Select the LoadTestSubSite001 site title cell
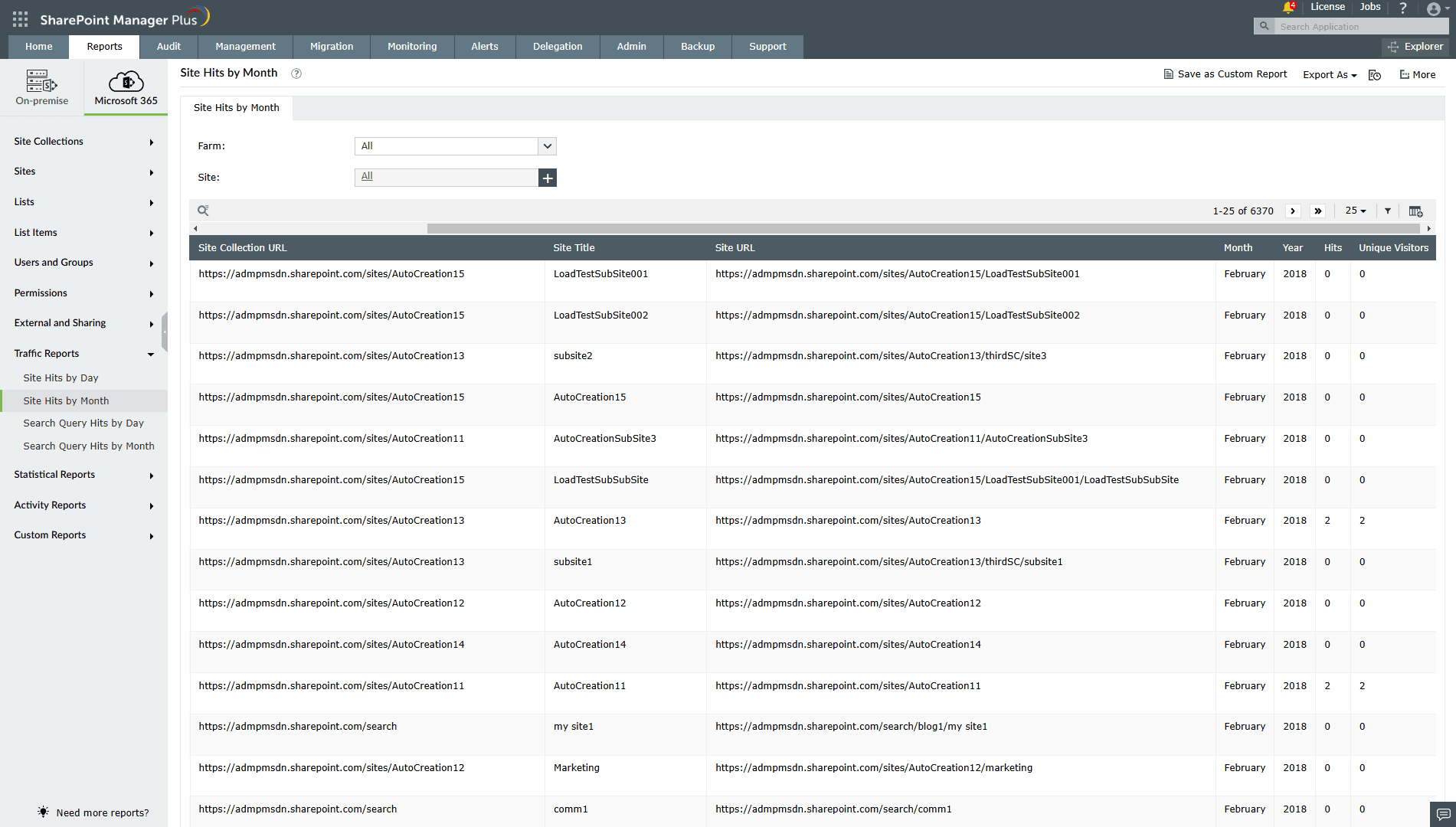The width and height of the screenshot is (1456, 827). (x=600, y=274)
